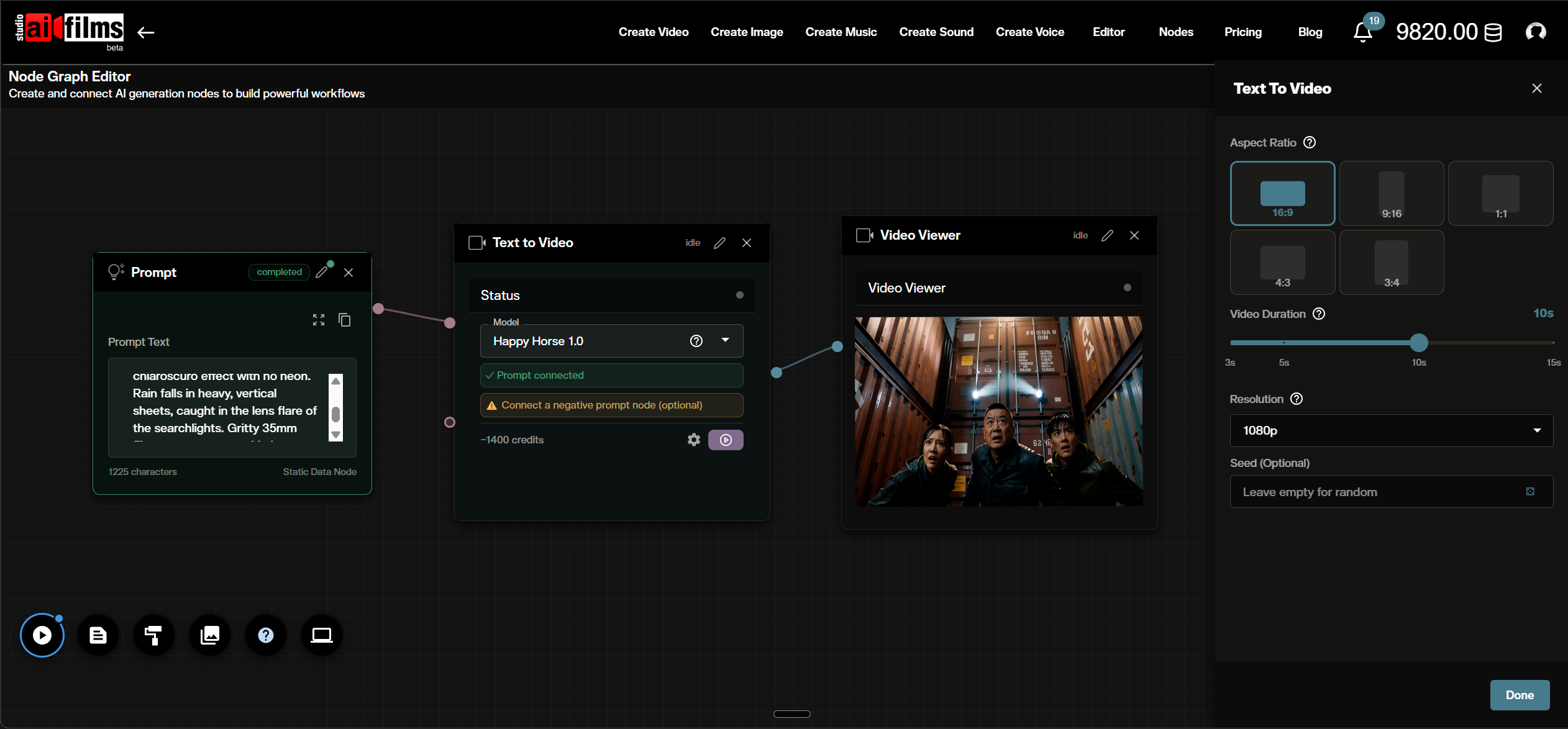
Task: Adjust the Video Duration slider
Action: pos(1418,342)
